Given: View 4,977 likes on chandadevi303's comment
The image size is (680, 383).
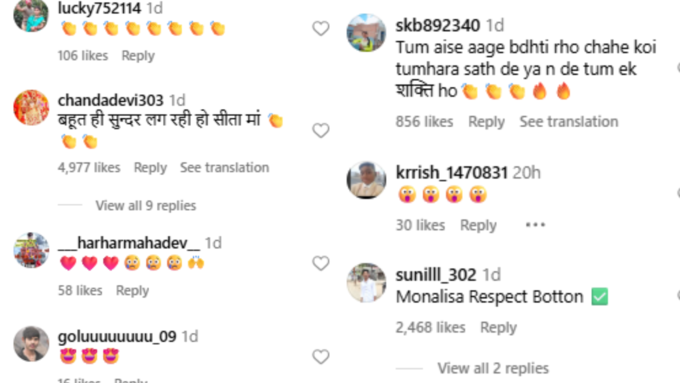Looking at the screenshot, I should coord(89,167).
